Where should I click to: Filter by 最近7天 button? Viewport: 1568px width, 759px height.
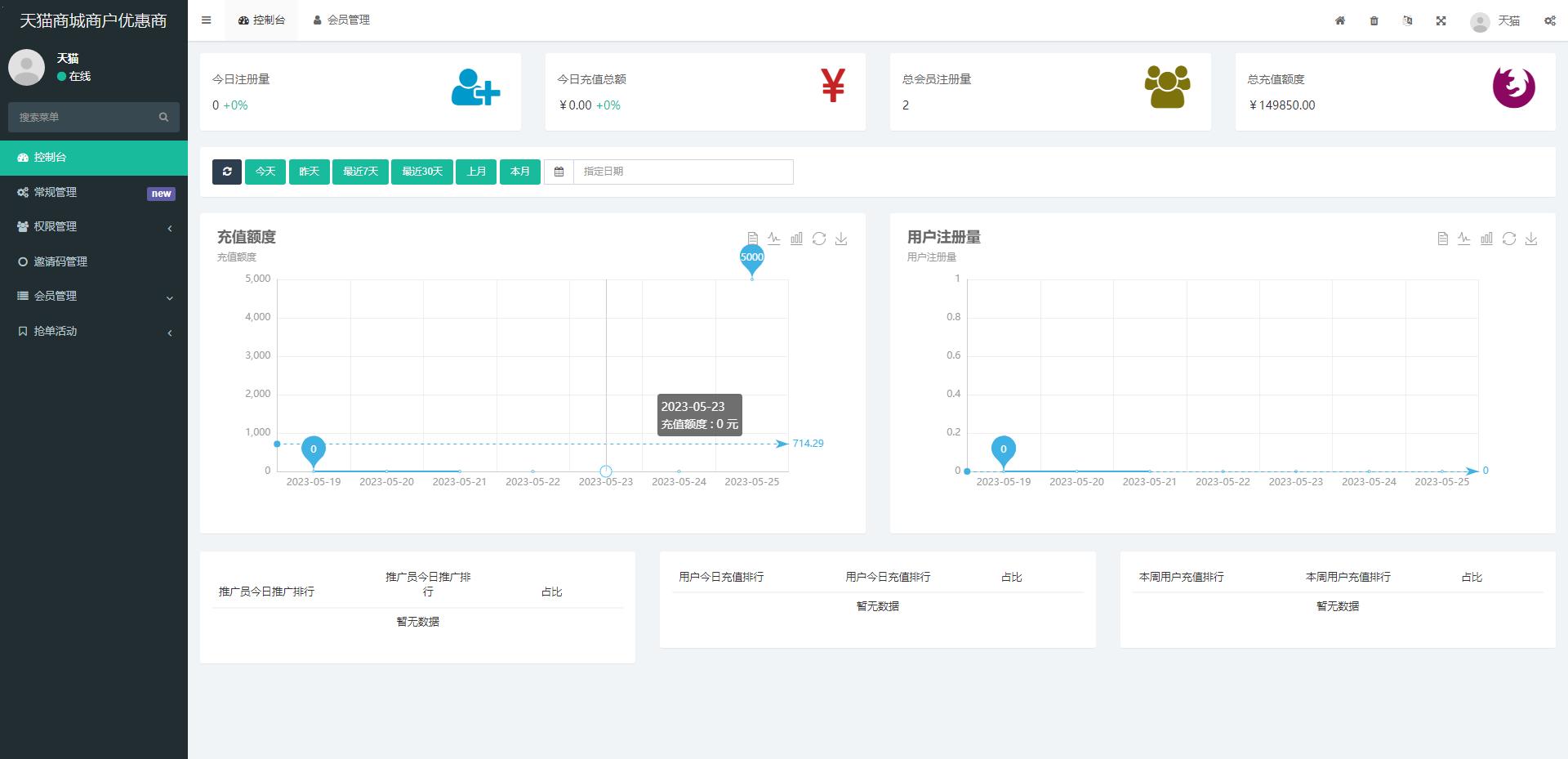(x=360, y=172)
